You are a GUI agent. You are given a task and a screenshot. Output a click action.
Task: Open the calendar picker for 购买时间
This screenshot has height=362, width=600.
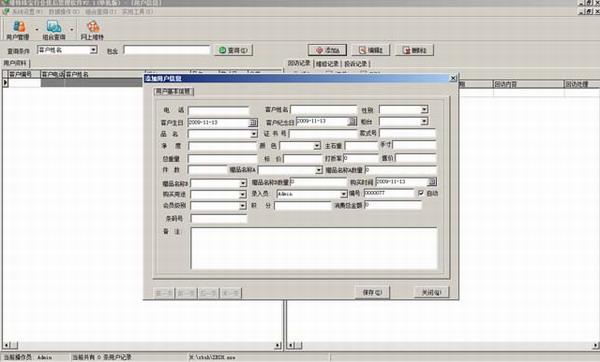pos(432,182)
